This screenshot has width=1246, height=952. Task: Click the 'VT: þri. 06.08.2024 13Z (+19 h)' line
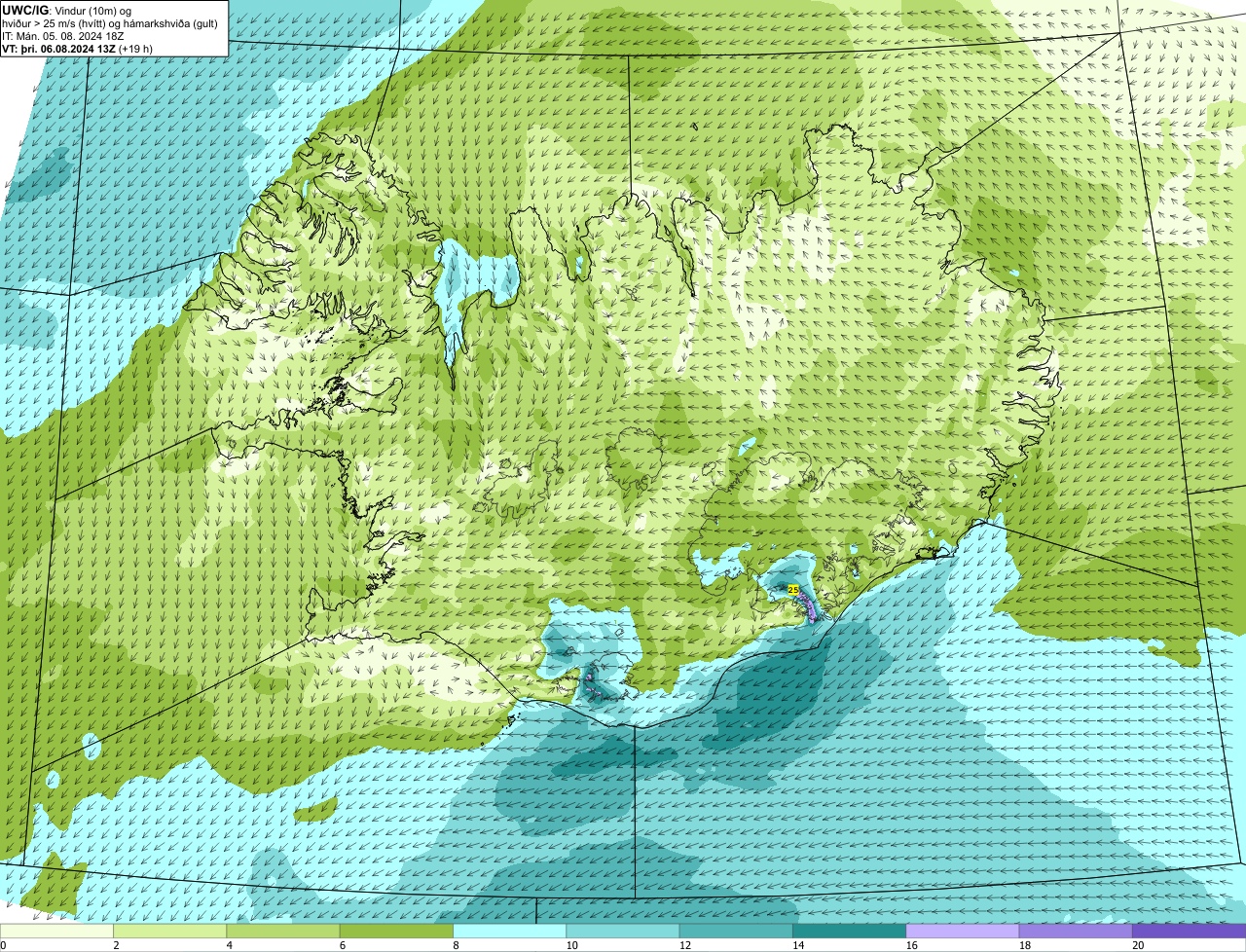tap(78, 49)
